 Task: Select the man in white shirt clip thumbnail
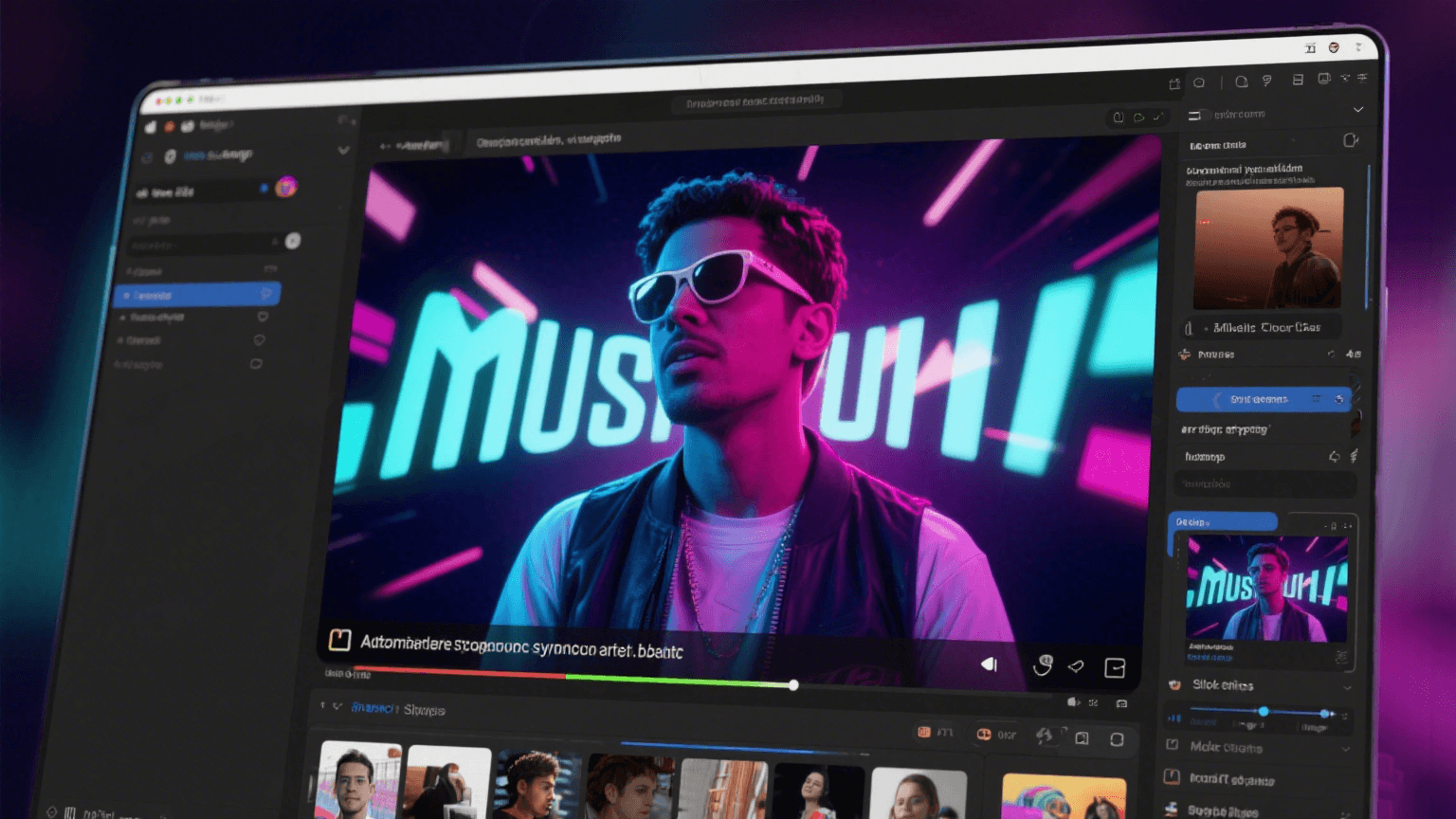[x=357, y=781]
